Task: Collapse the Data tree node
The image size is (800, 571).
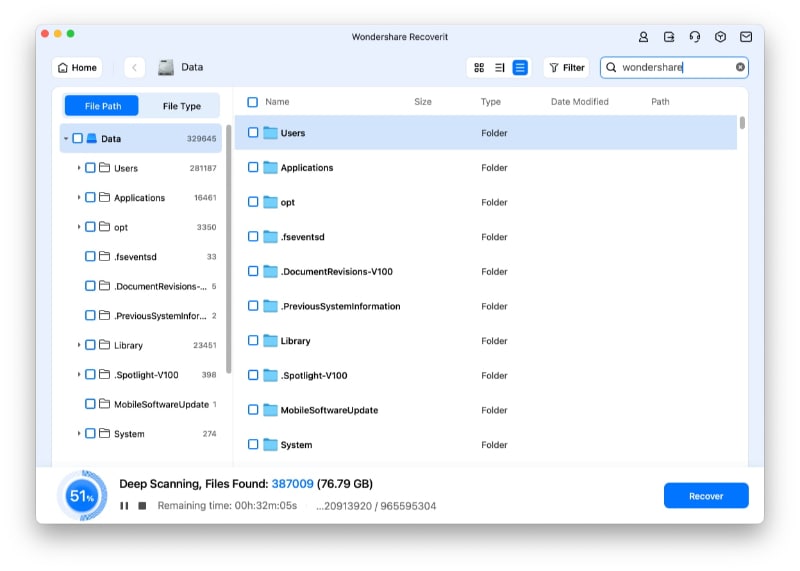Action: pos(66,139)
